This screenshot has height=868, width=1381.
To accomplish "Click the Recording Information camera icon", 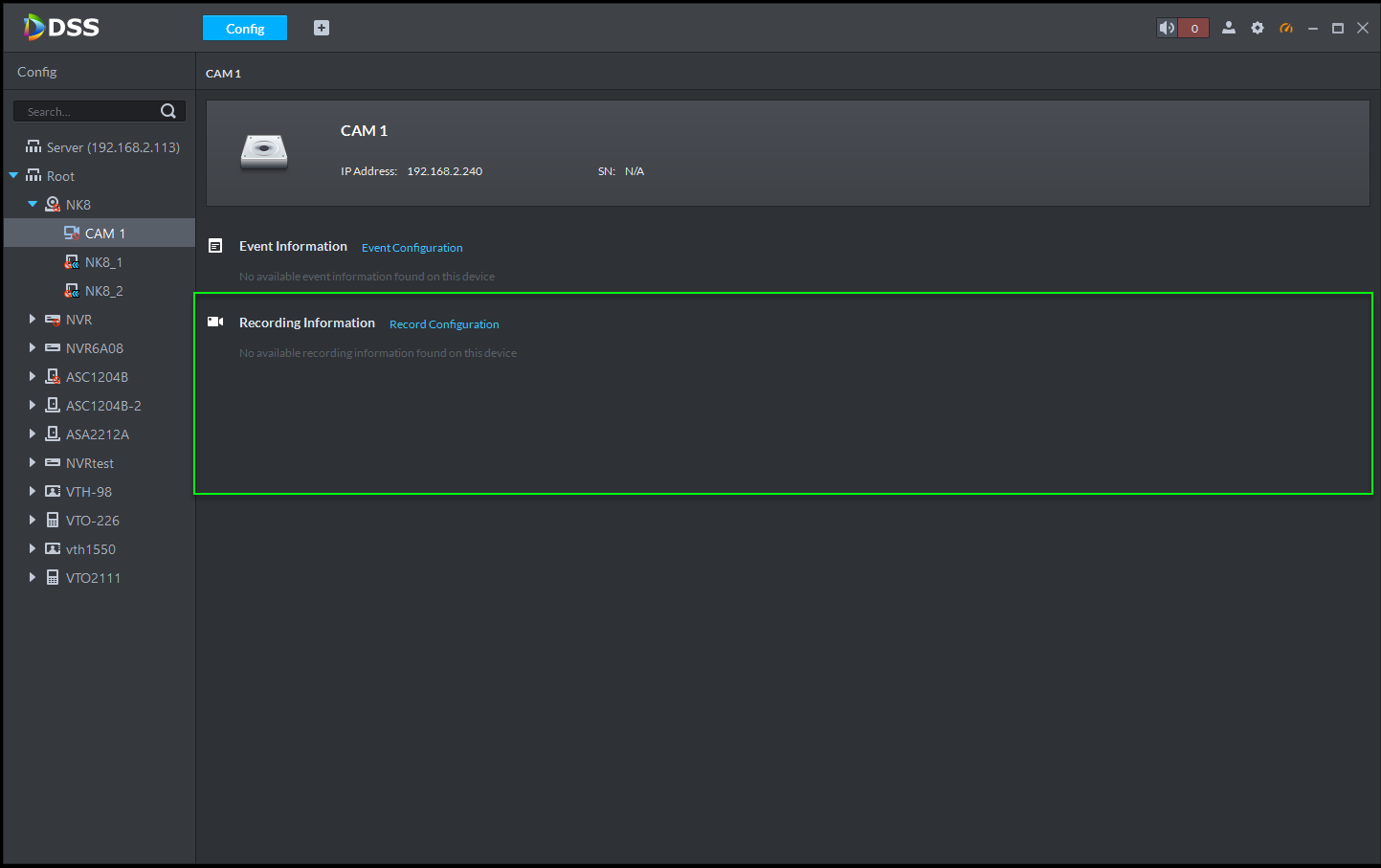I will click(x=215, y=322).
